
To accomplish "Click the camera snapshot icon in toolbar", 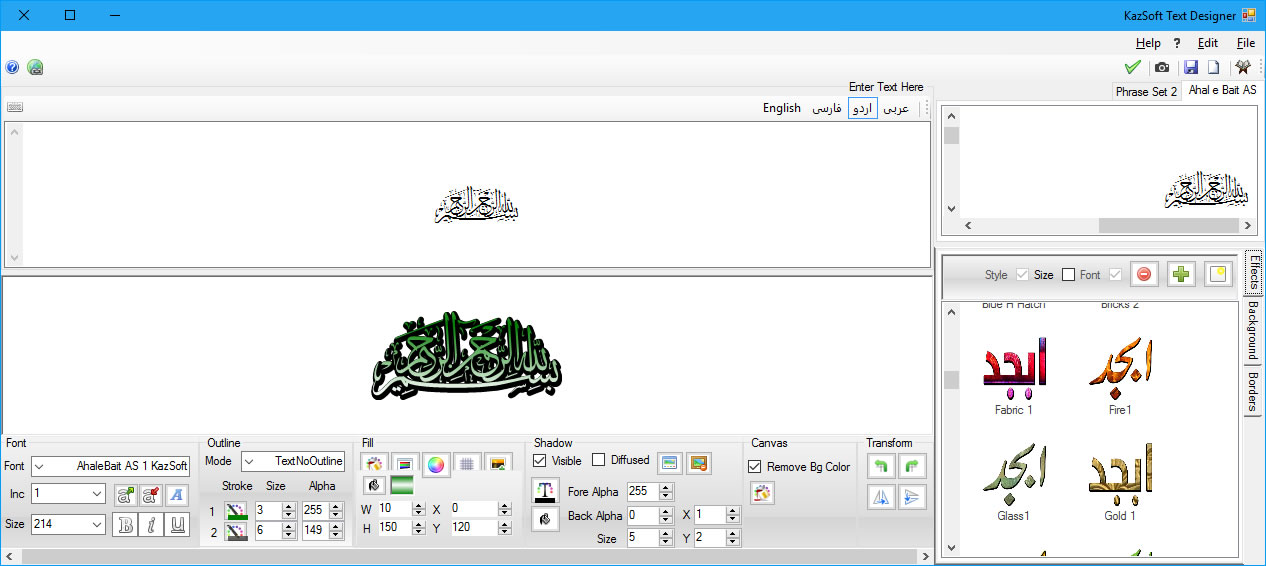I will 1162,67.
